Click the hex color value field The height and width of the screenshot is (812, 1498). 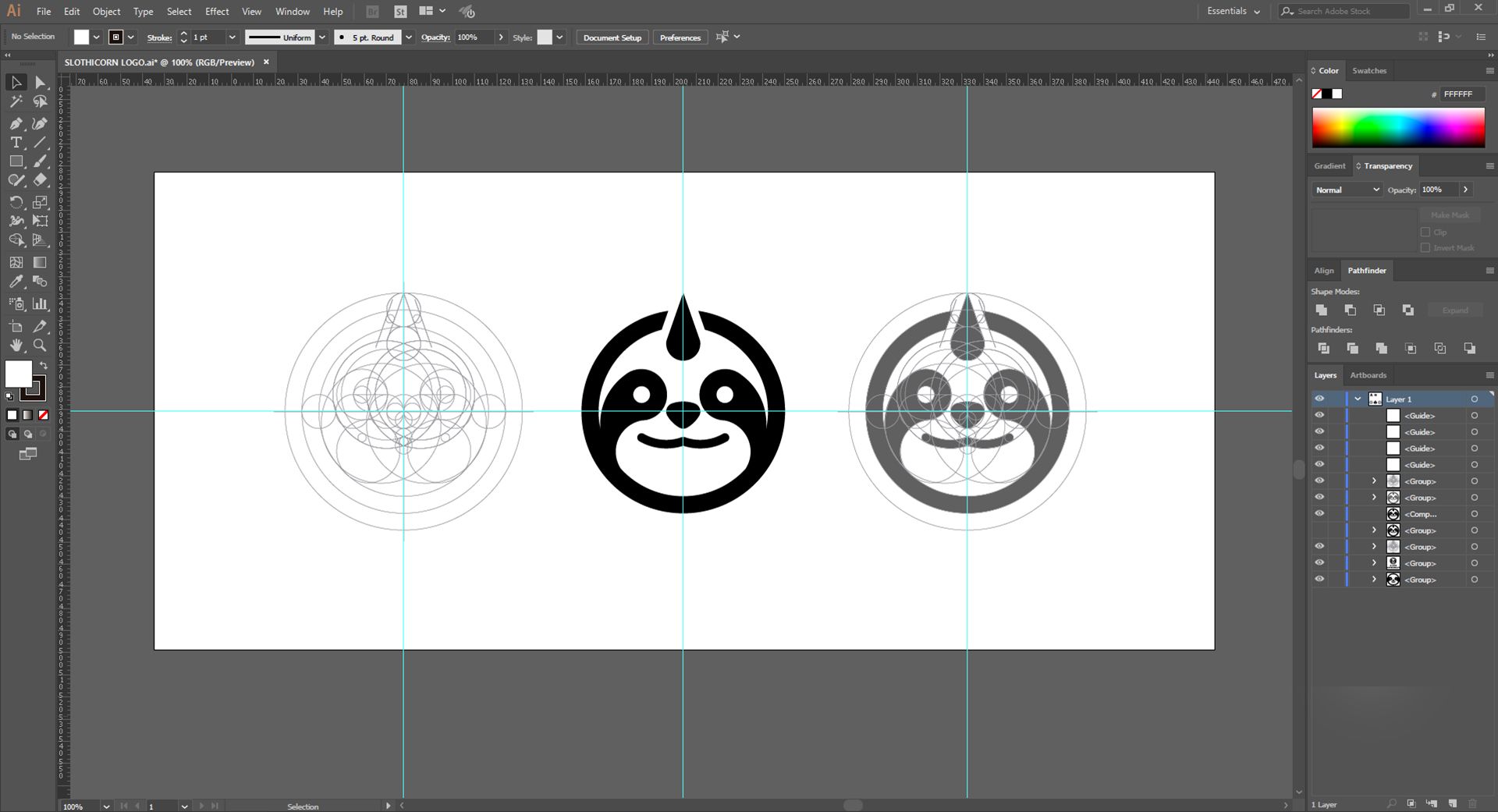[1461, 94]
